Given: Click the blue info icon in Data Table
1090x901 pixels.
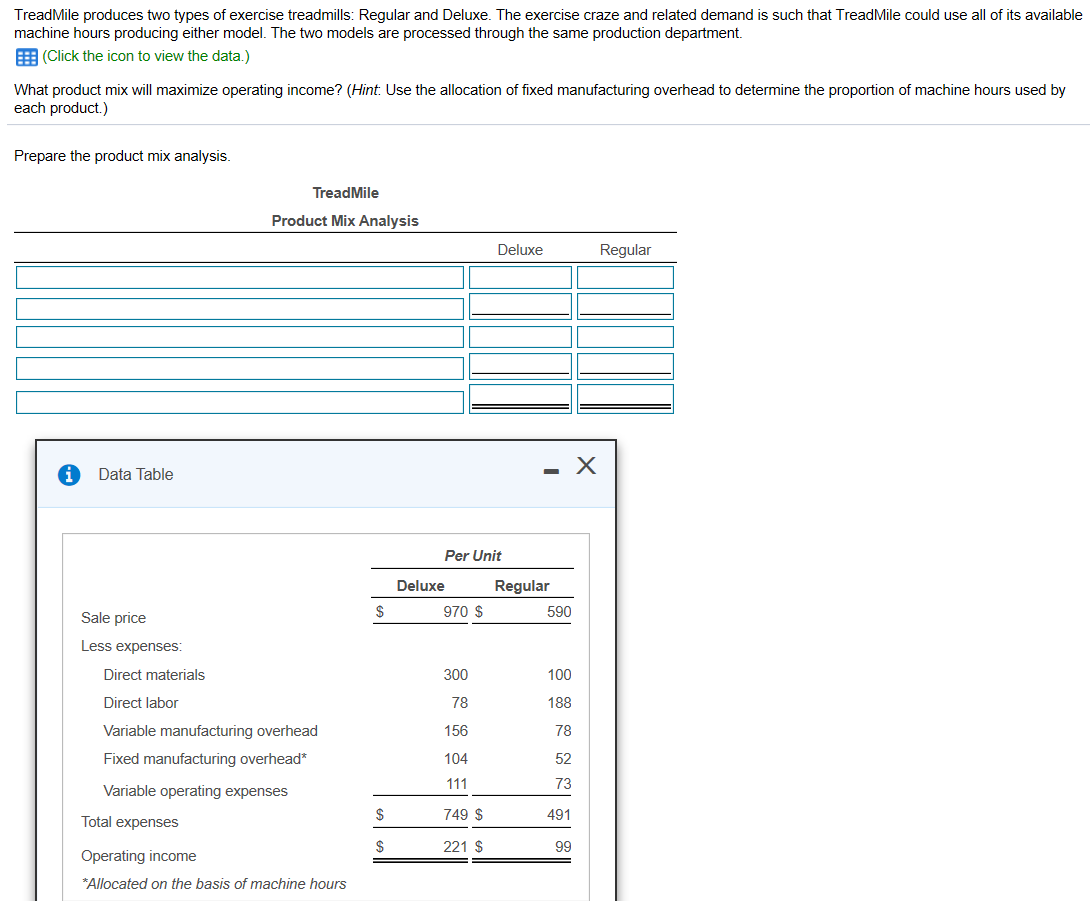Looking at the screenshot, I should [69, 475].
